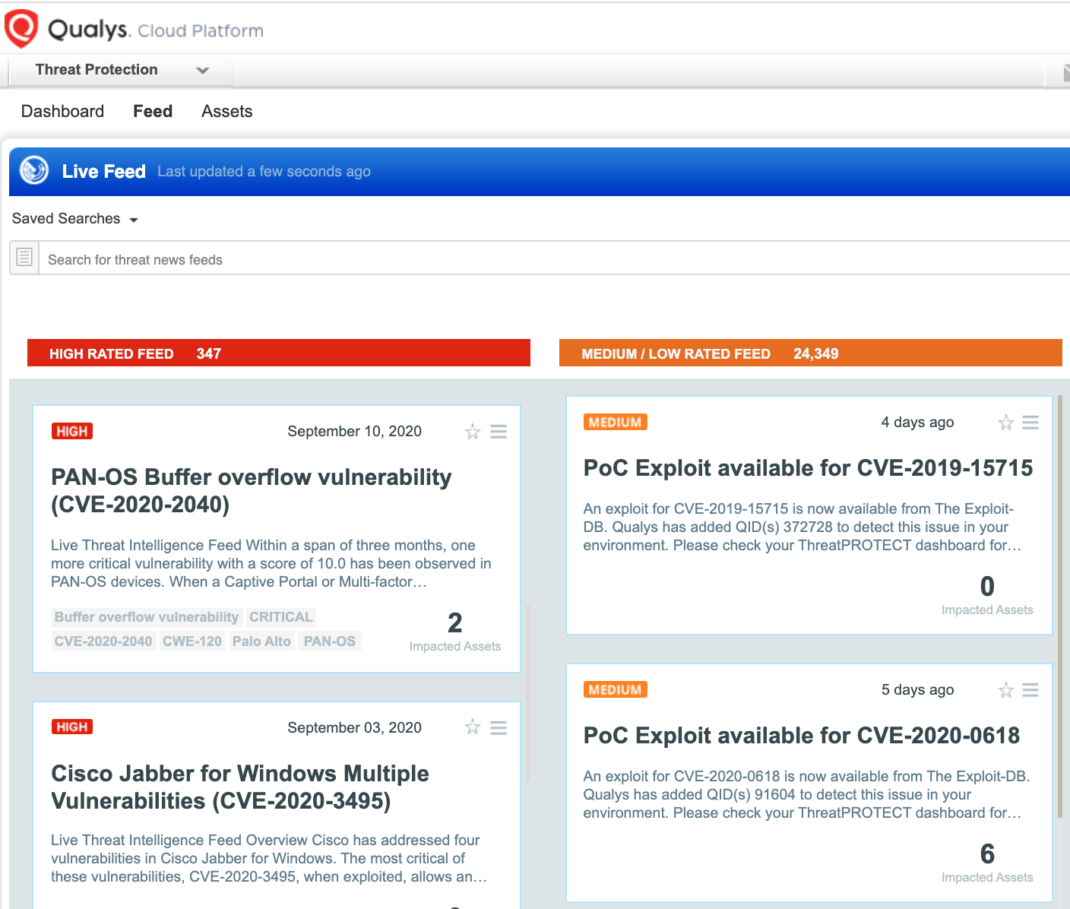This screenshot has height=909, width=1070.
Task: Open menu for PAN-OS Buffer overflow card
Action: (498, 431)
